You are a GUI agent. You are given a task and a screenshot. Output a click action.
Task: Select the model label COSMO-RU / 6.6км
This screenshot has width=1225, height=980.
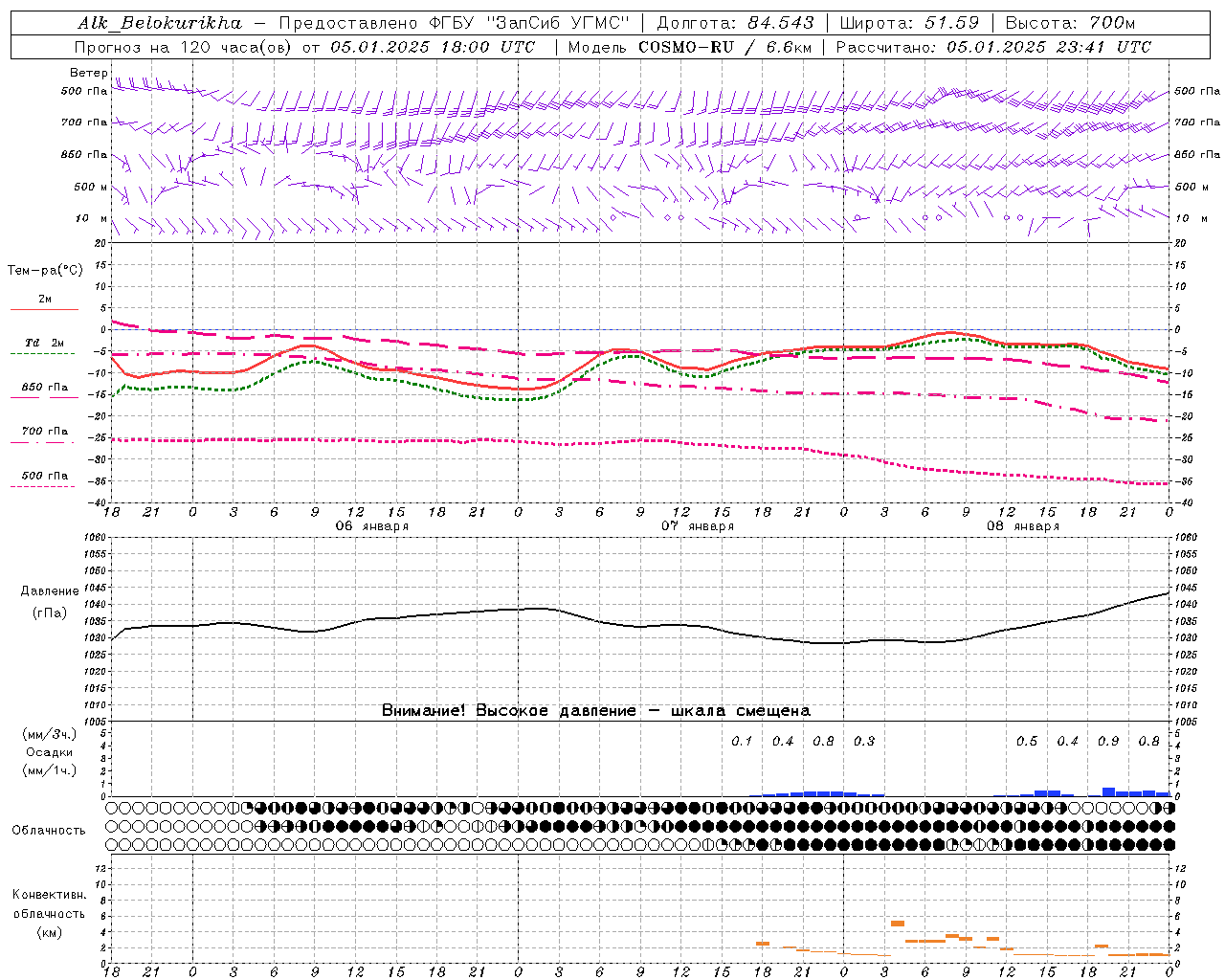pos(725,46)
